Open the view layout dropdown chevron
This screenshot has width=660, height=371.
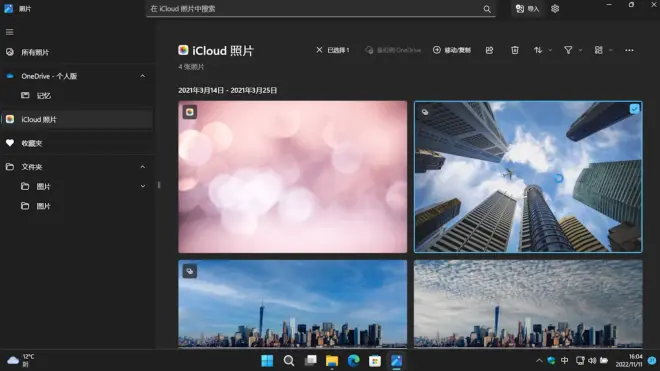point(611,50)
